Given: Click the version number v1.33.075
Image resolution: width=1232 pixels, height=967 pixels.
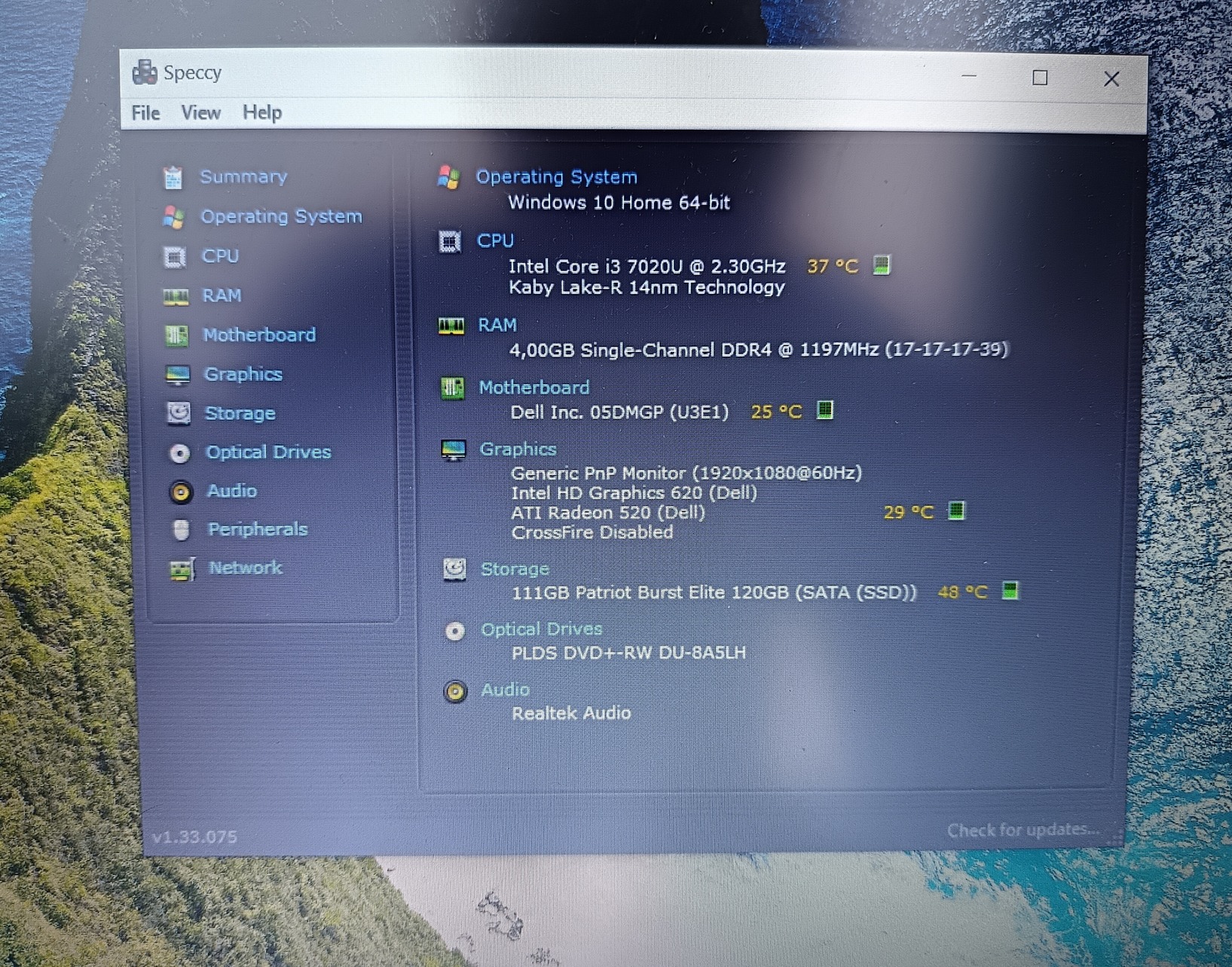Looking at the screenshot, I should tap(194, 837).
